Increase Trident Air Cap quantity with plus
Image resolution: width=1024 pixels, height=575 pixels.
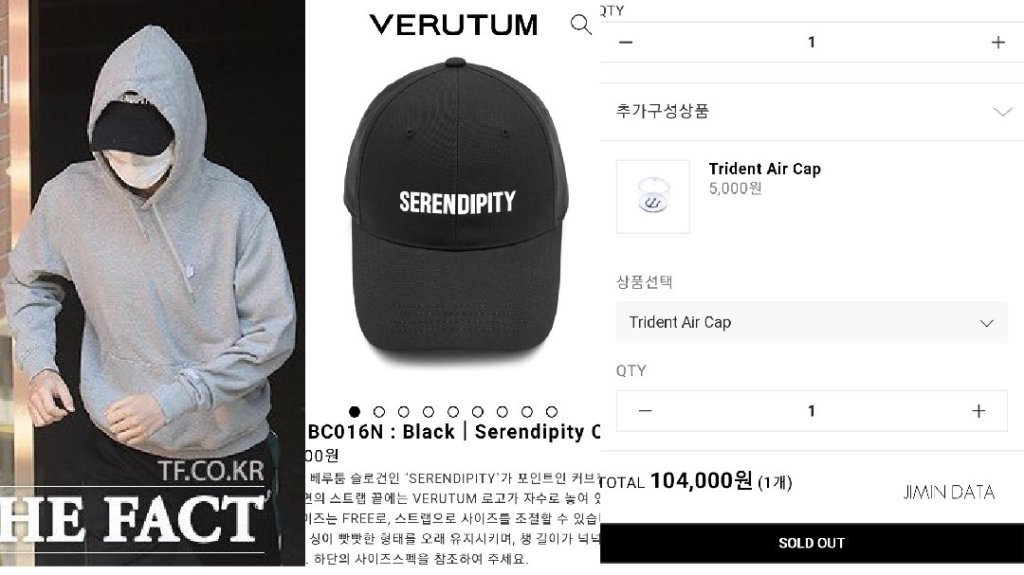978,411
